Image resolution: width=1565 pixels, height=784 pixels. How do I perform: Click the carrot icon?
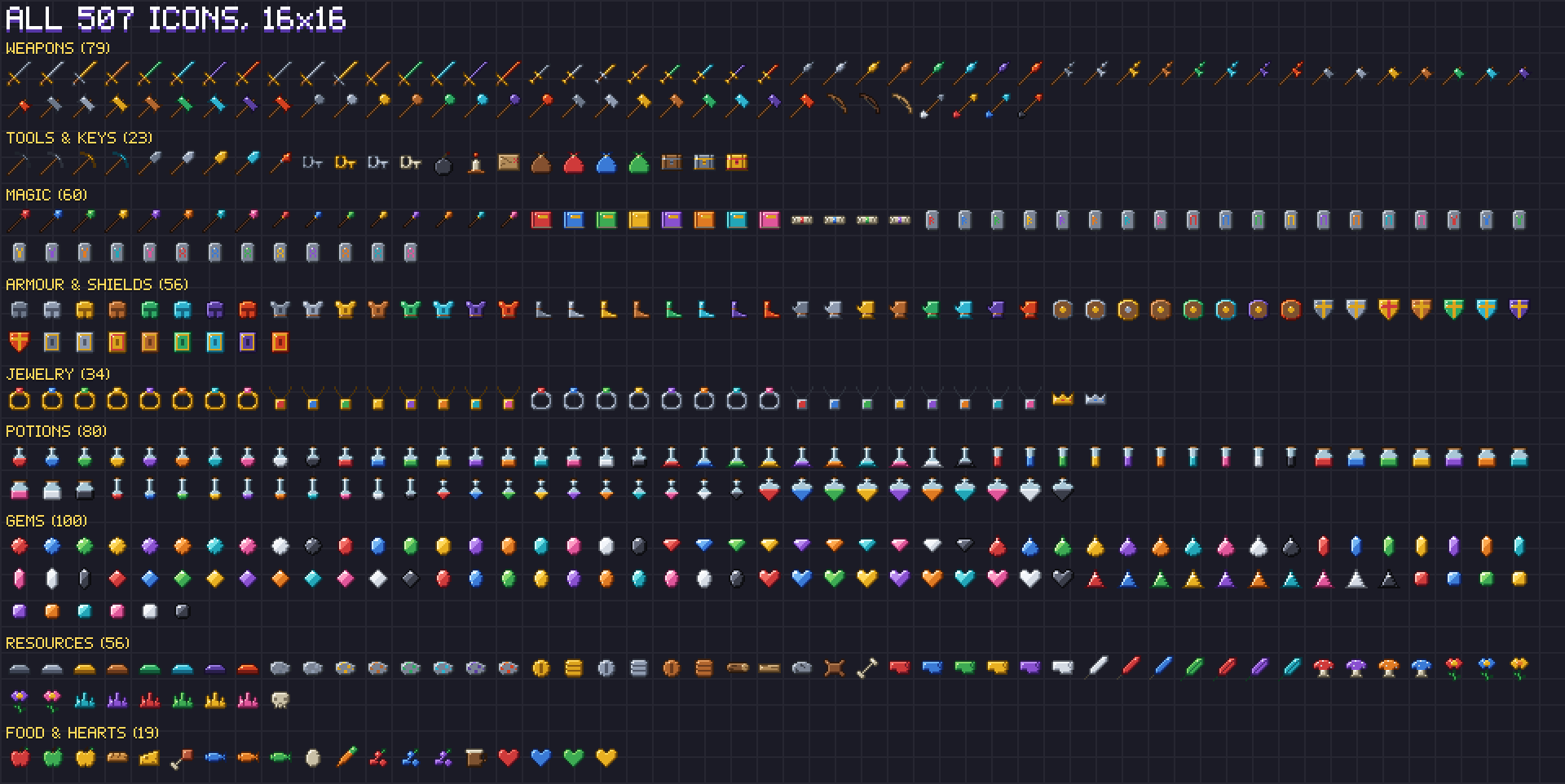tap(346, 757)
